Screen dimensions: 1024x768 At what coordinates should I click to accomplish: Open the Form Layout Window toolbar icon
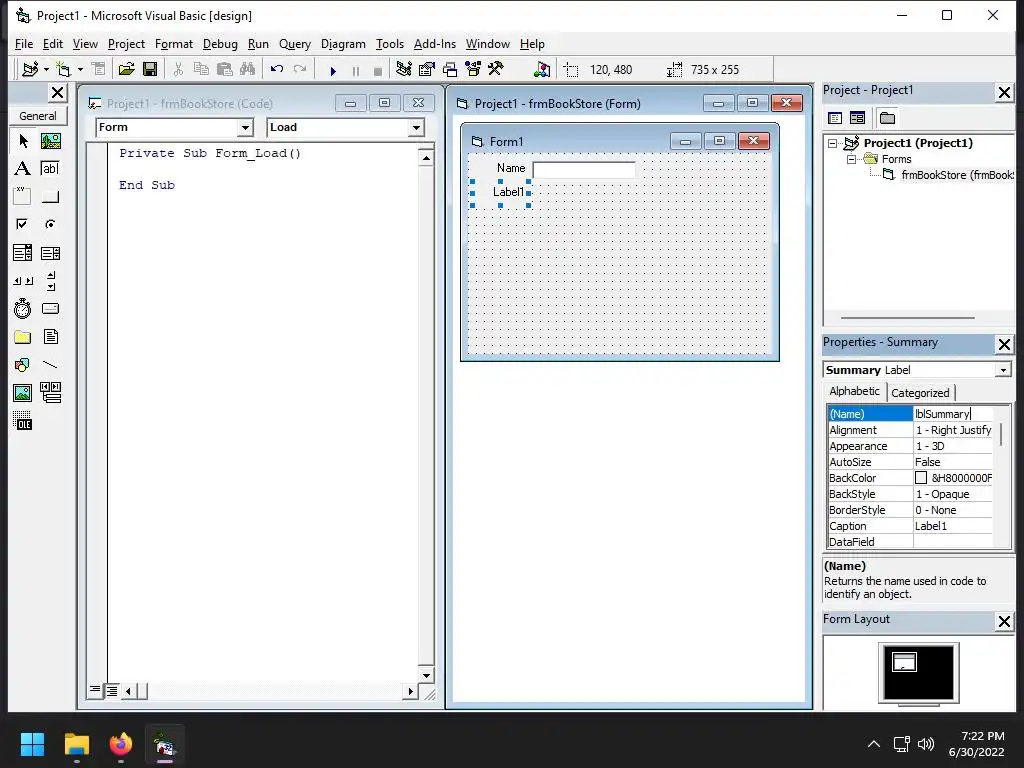pyautogui.click(x=450, y=69)
